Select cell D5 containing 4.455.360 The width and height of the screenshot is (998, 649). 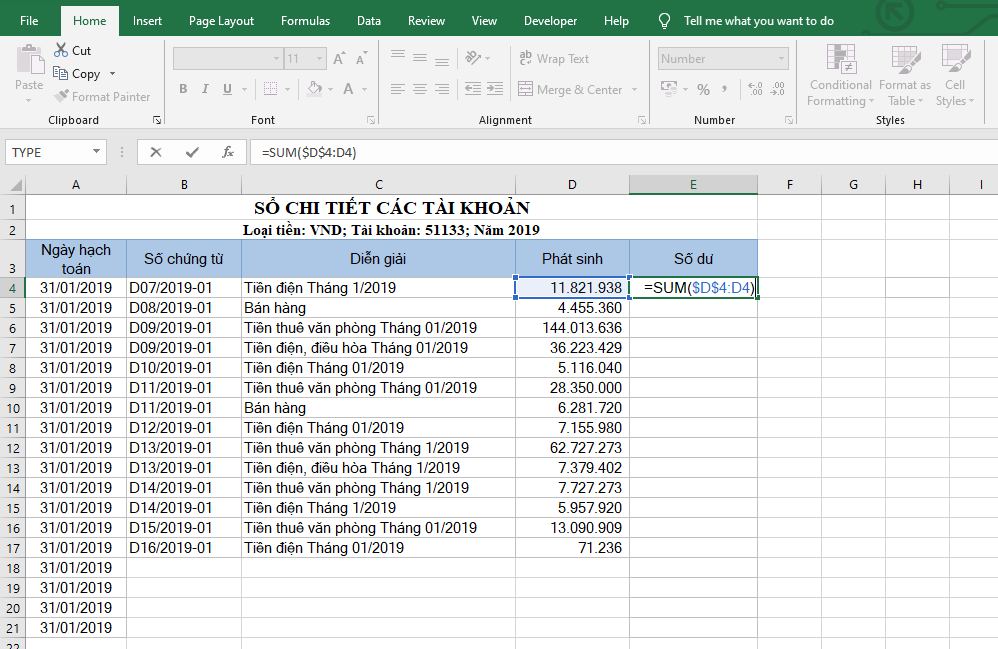point(572,308)
